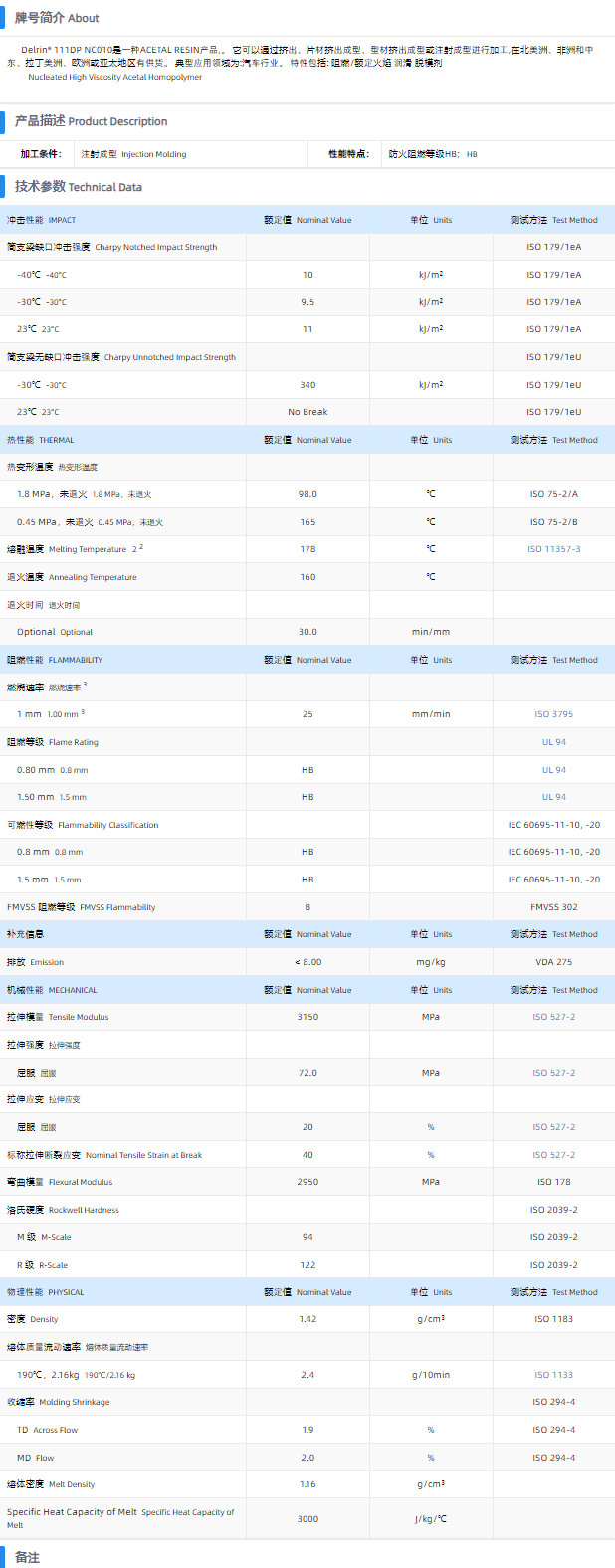Click the VDA 275 emission test method

click(553, 962)
